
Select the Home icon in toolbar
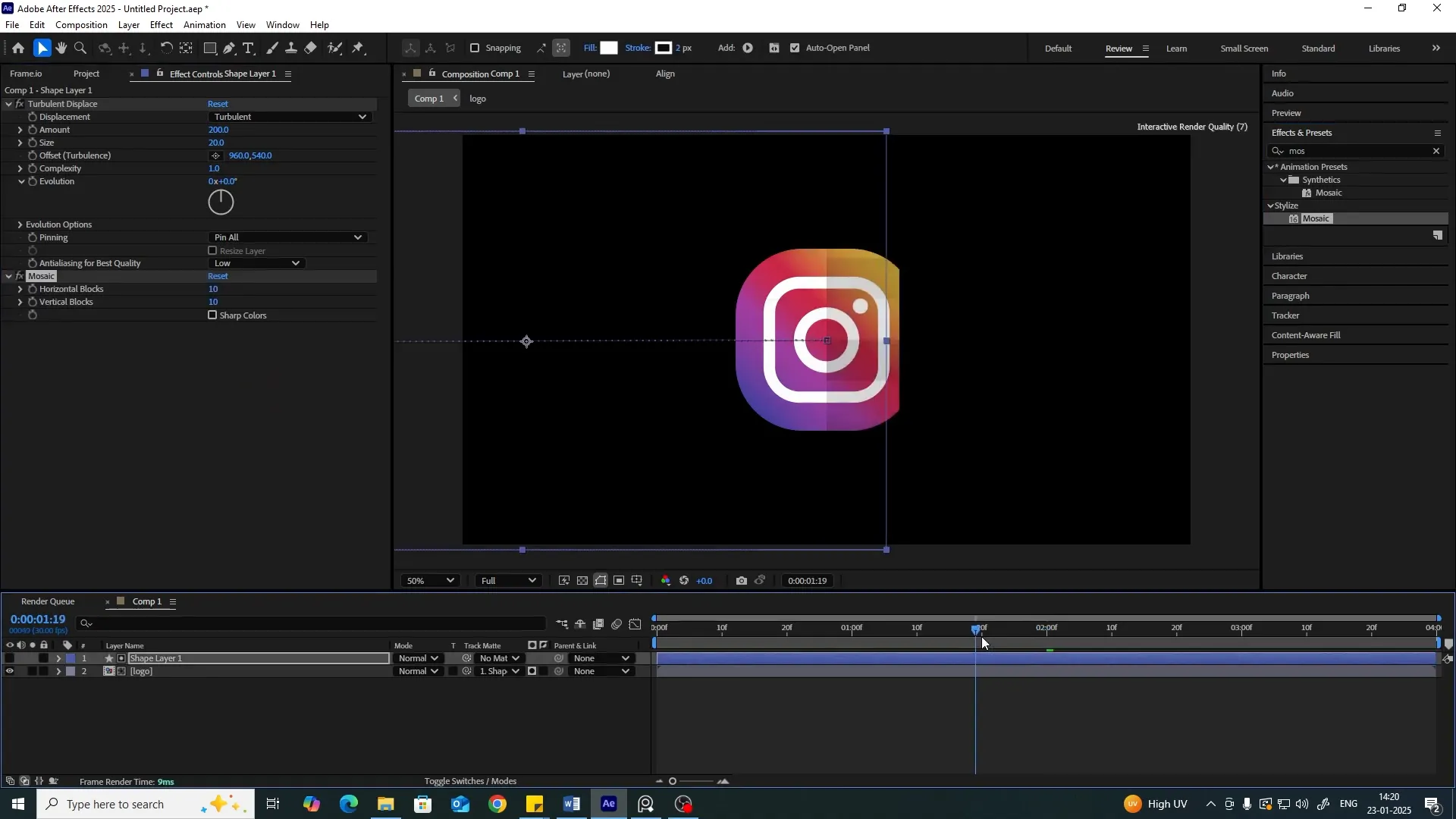pyautogui.click(x=18, y=49)
